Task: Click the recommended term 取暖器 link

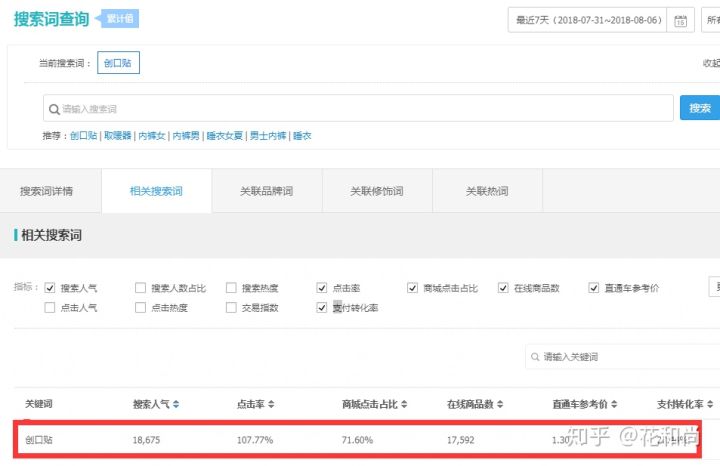Action: click(x=120, y=135)
